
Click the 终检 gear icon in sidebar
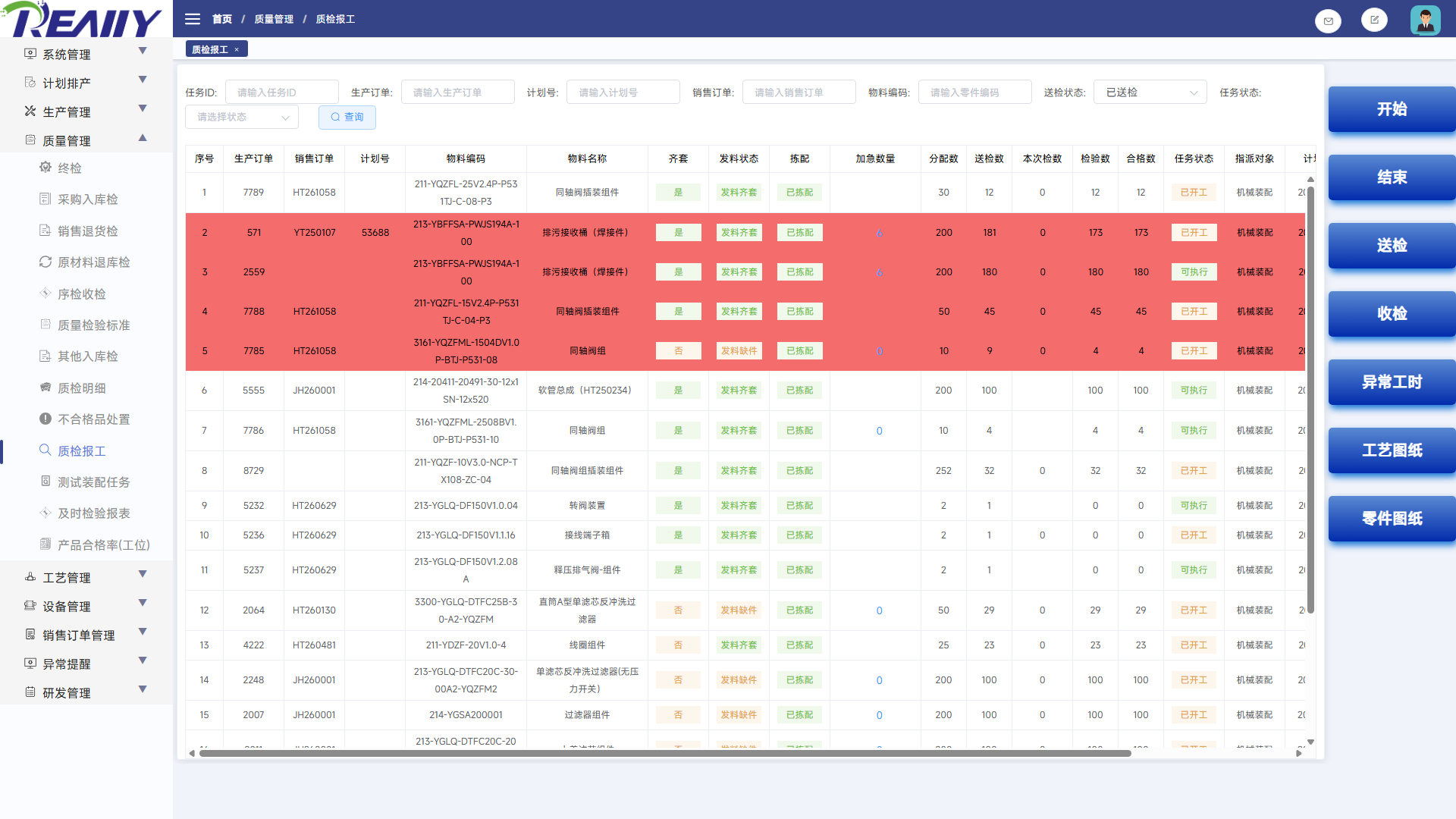[45, 168]
